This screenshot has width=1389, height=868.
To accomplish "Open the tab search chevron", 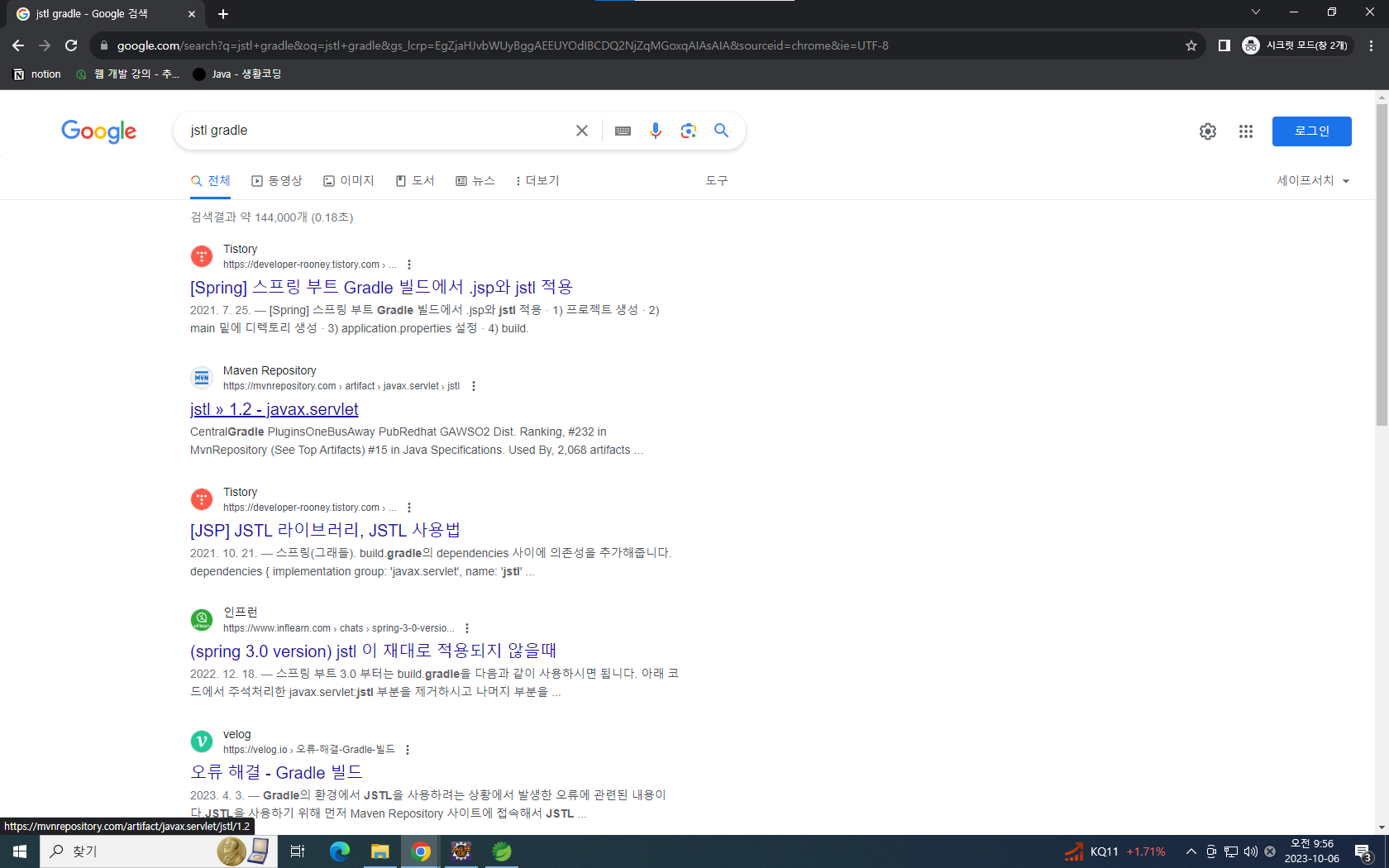I will (x=1256, y=12).
